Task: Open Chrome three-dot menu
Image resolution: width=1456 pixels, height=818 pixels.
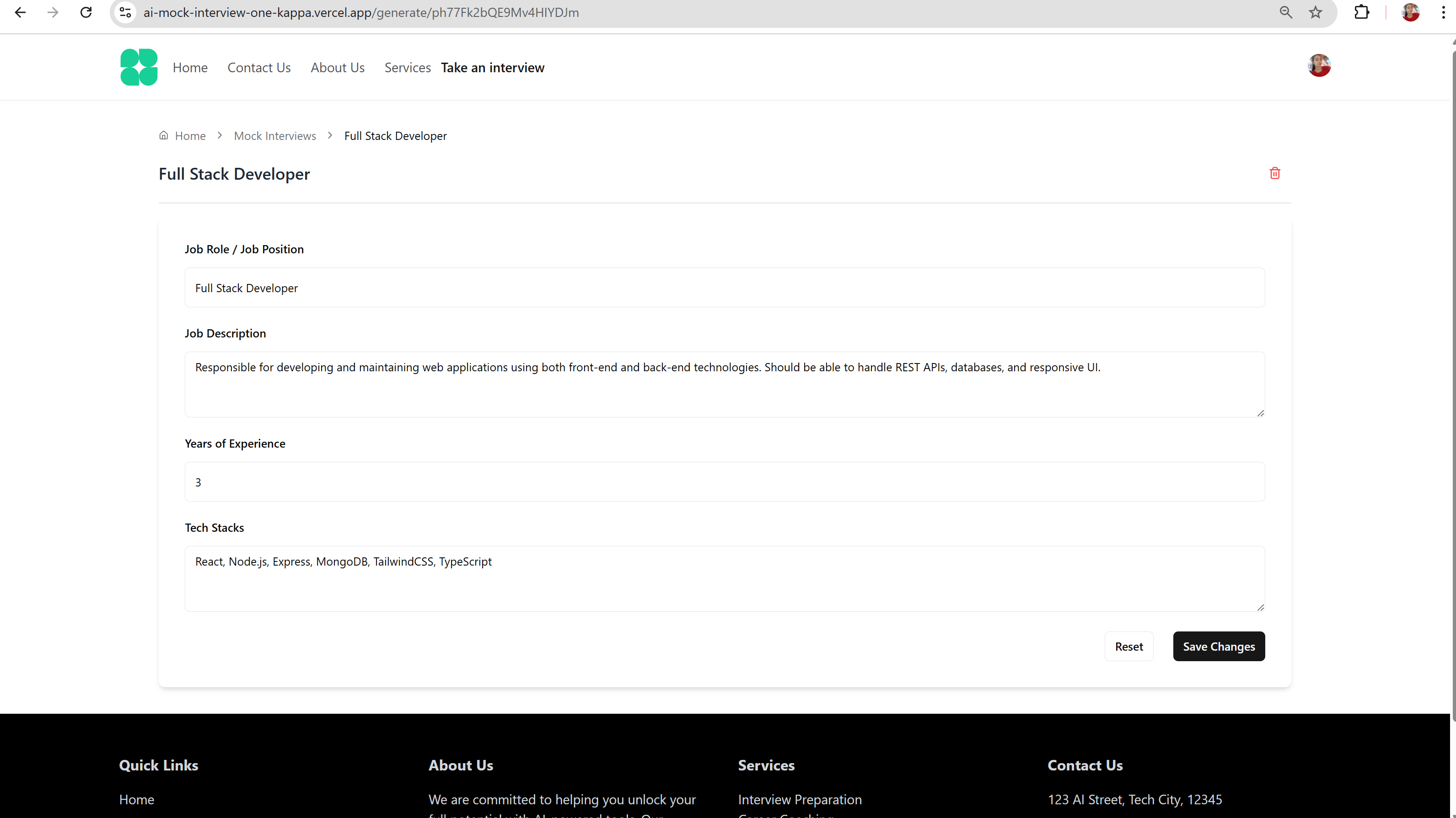Action: coord(1443,12)
